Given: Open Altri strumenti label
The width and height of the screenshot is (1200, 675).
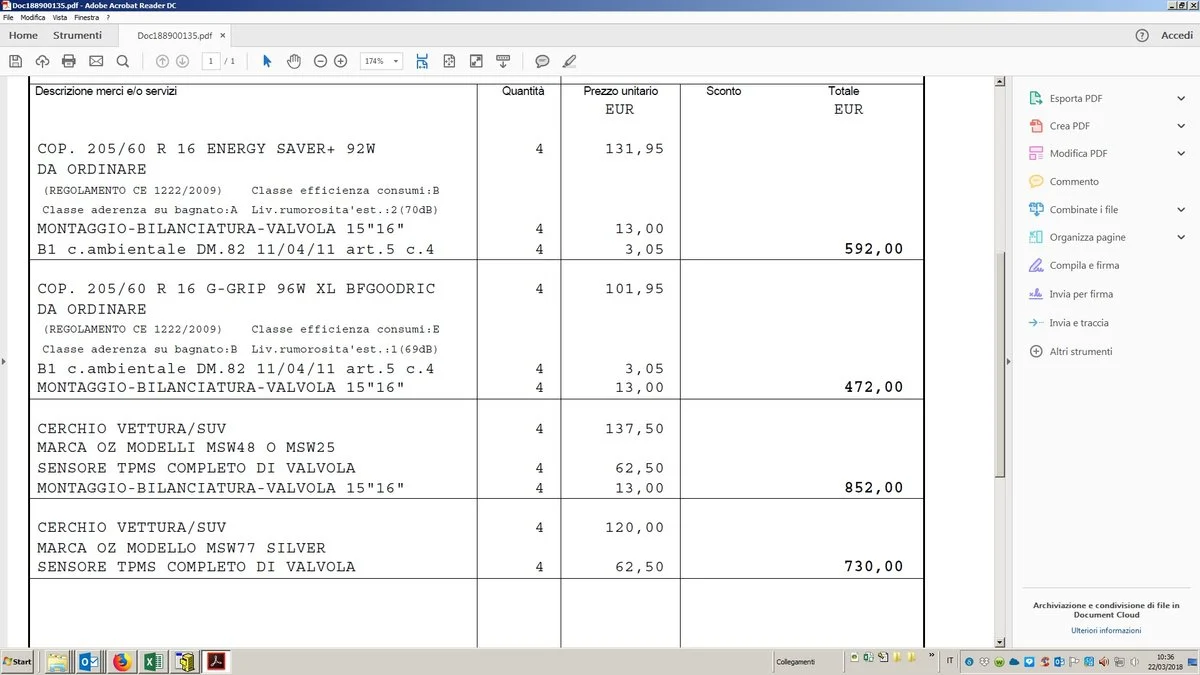Looking at the screenshot, I should tap(1081, 352).
